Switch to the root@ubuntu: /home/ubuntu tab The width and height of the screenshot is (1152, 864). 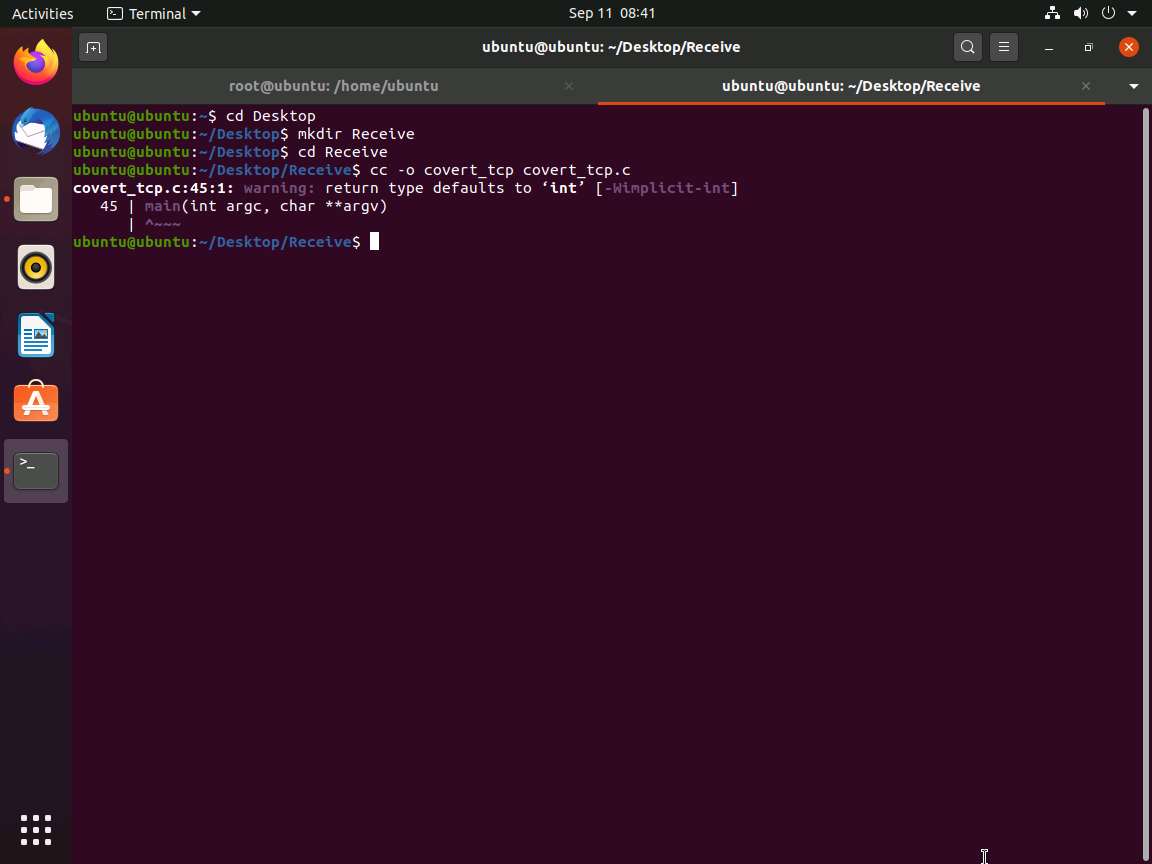334,86
